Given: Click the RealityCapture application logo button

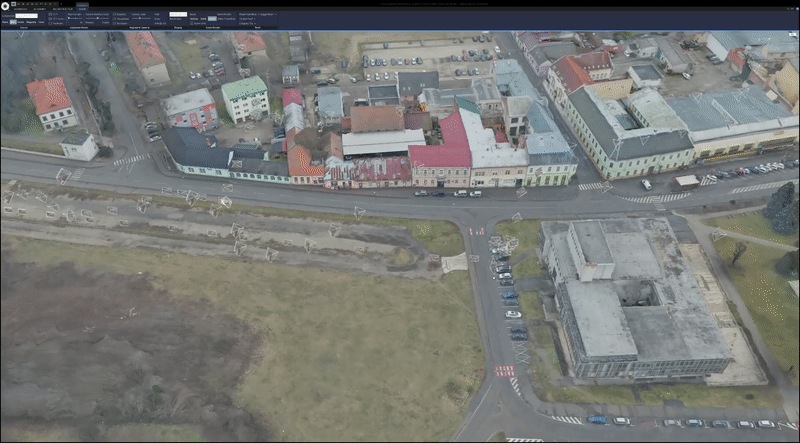Looking at the screenshot, I should coord(4,4).
